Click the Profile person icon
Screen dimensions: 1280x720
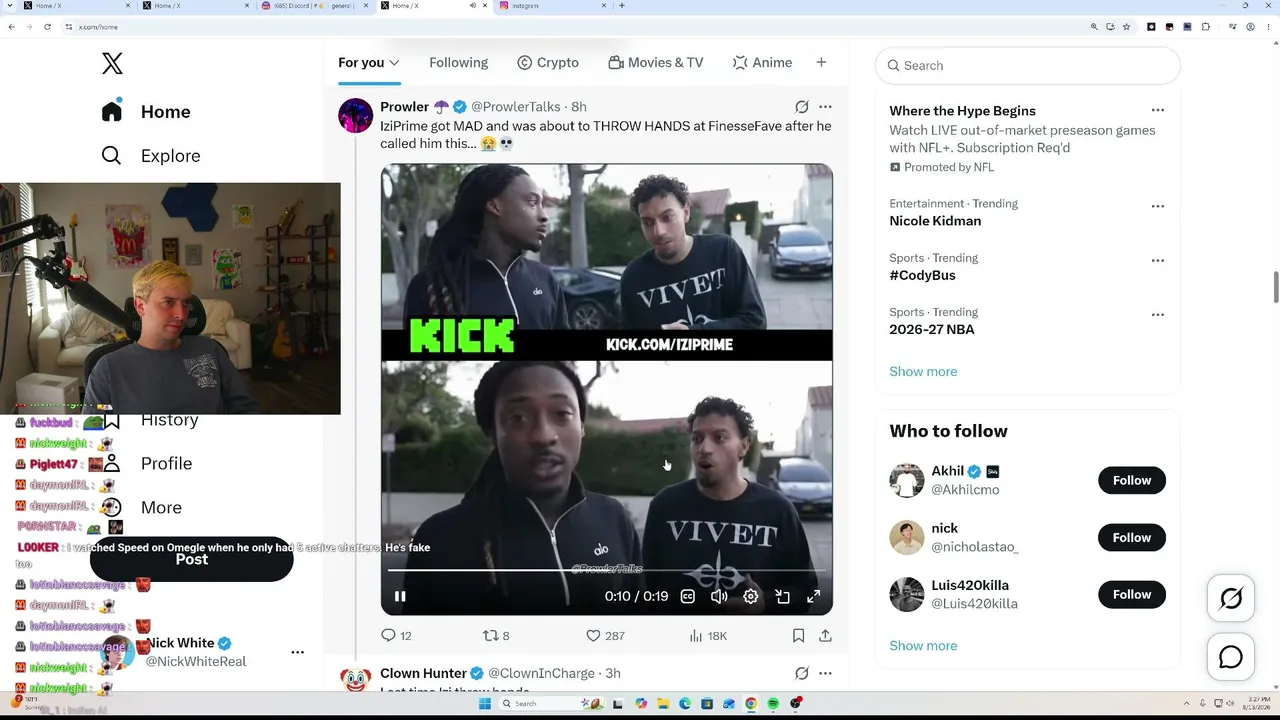(x=112, y=463)
